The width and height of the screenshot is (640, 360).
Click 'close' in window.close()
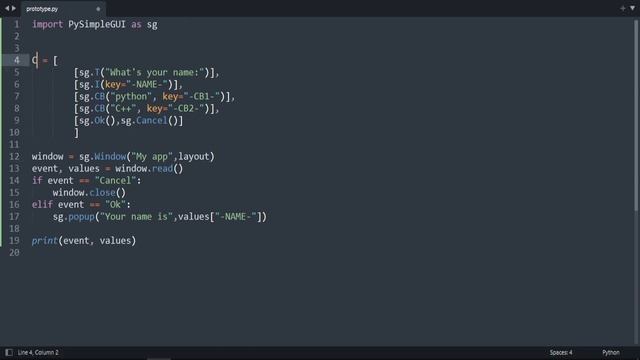(102, 193)
